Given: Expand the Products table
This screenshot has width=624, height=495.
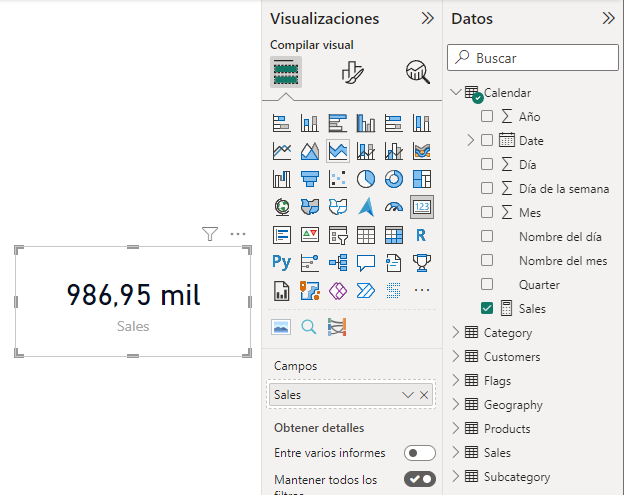Looking at the screenshot, I should click(457, 429).
